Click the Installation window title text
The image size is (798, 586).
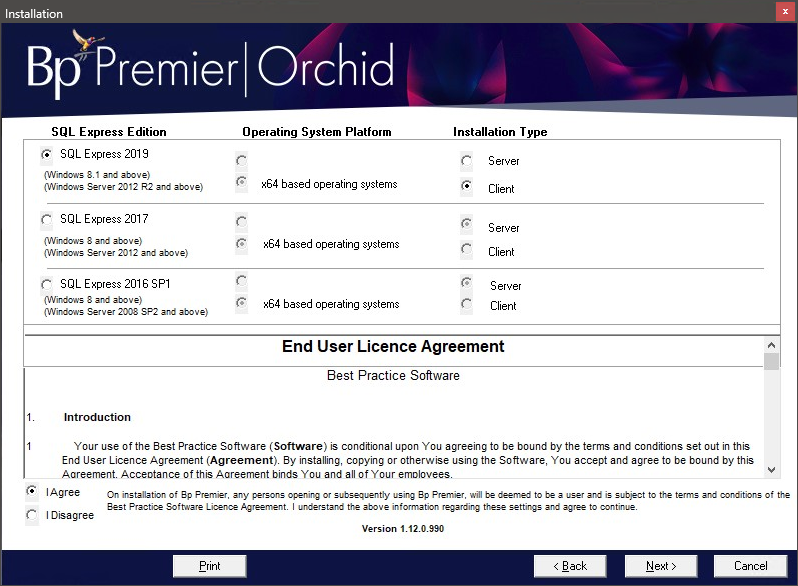34,14
